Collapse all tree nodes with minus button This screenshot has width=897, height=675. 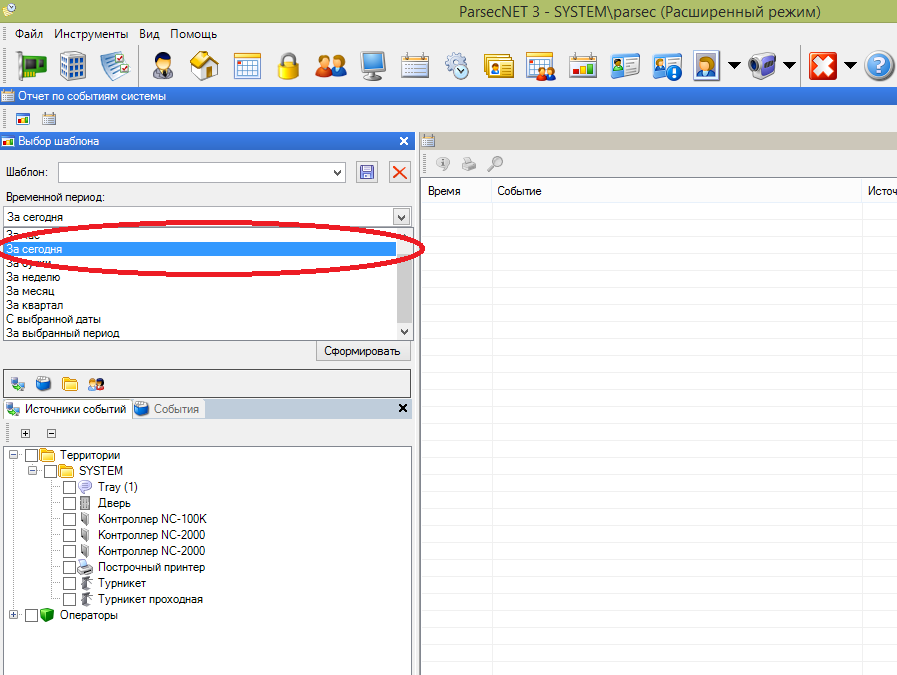[51, 434]
